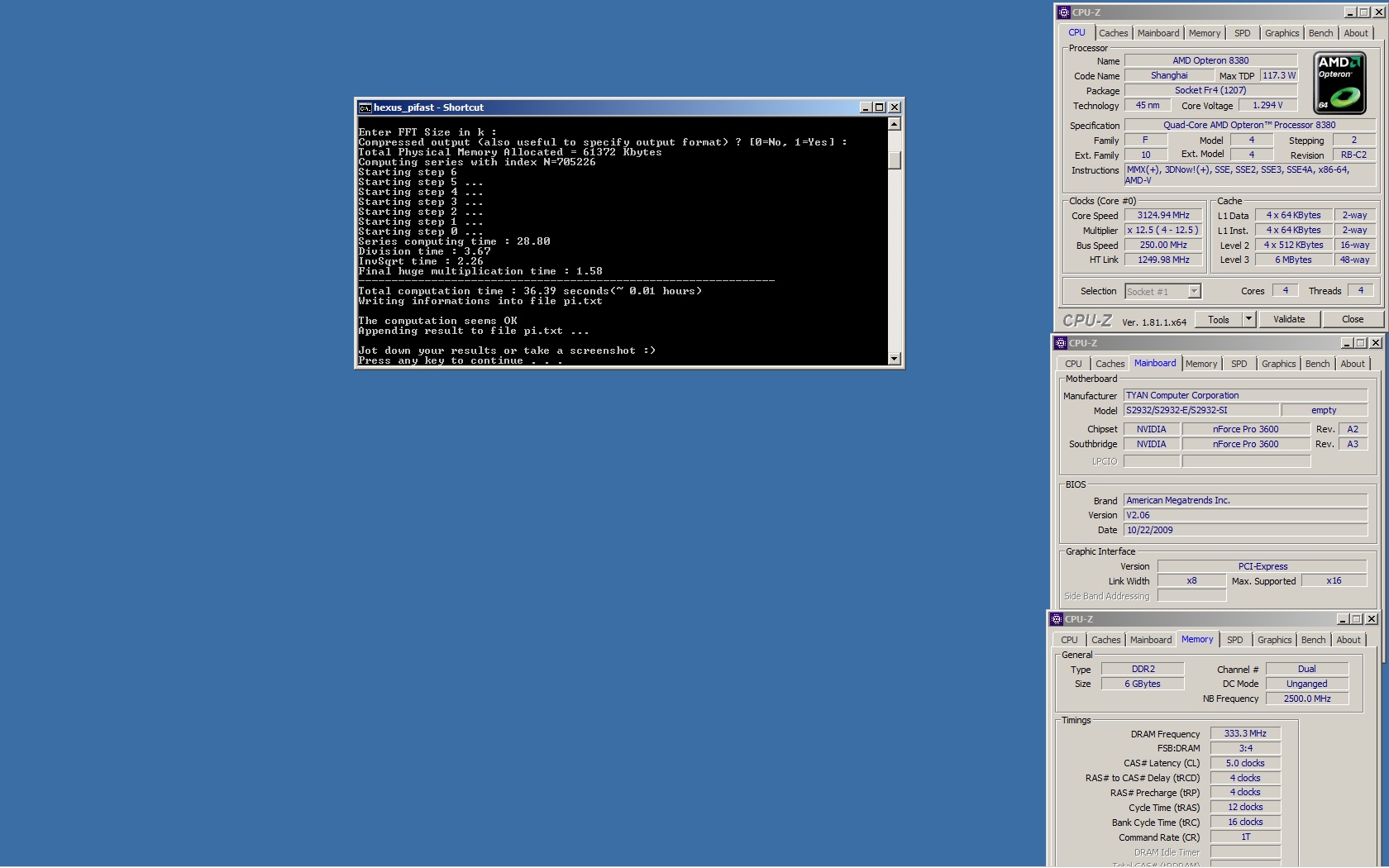Click the nForce Pro 3600 chipset value
Screen dimensions: 1389x868
1245,429
